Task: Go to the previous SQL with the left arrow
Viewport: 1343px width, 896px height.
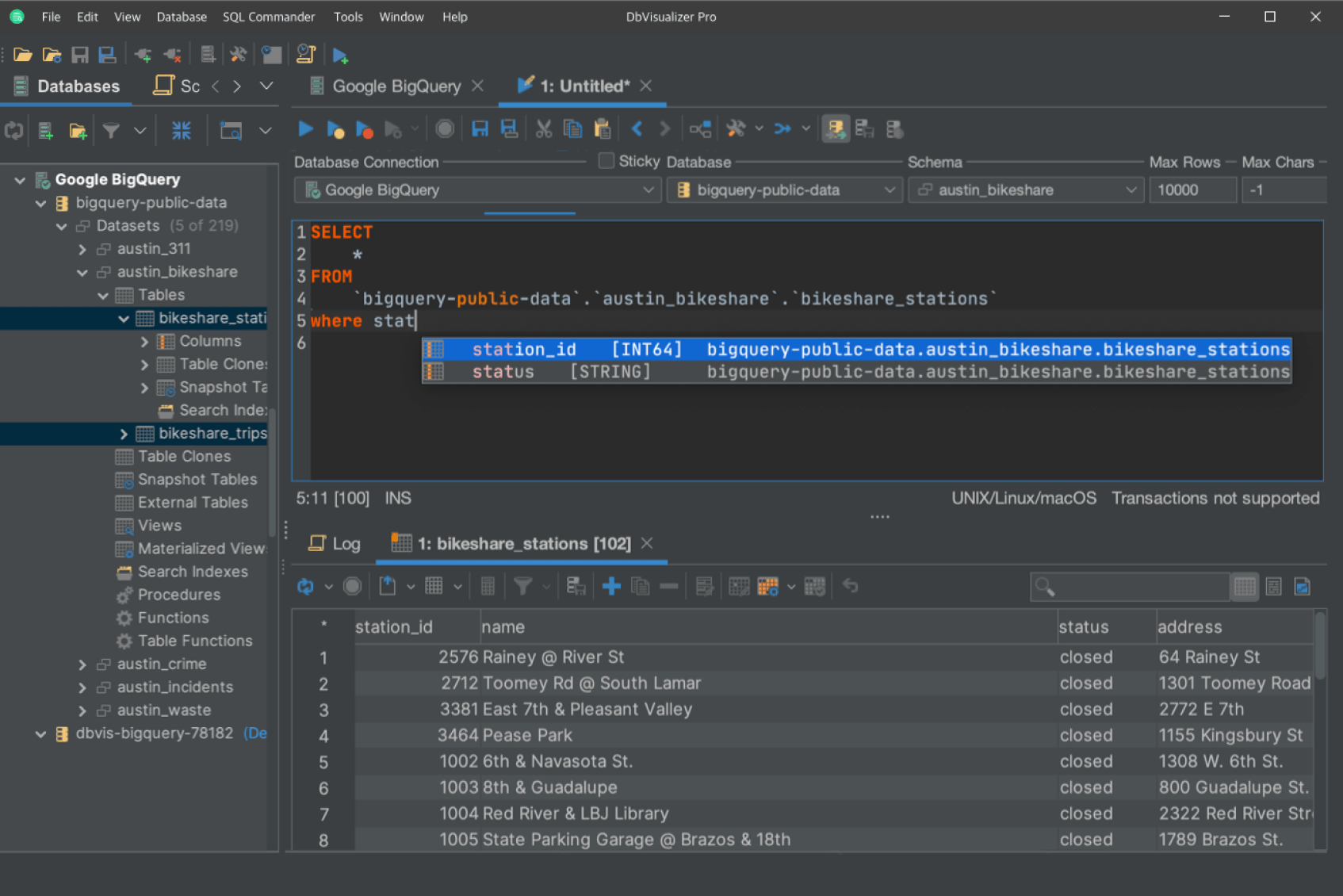Action: 637,128
